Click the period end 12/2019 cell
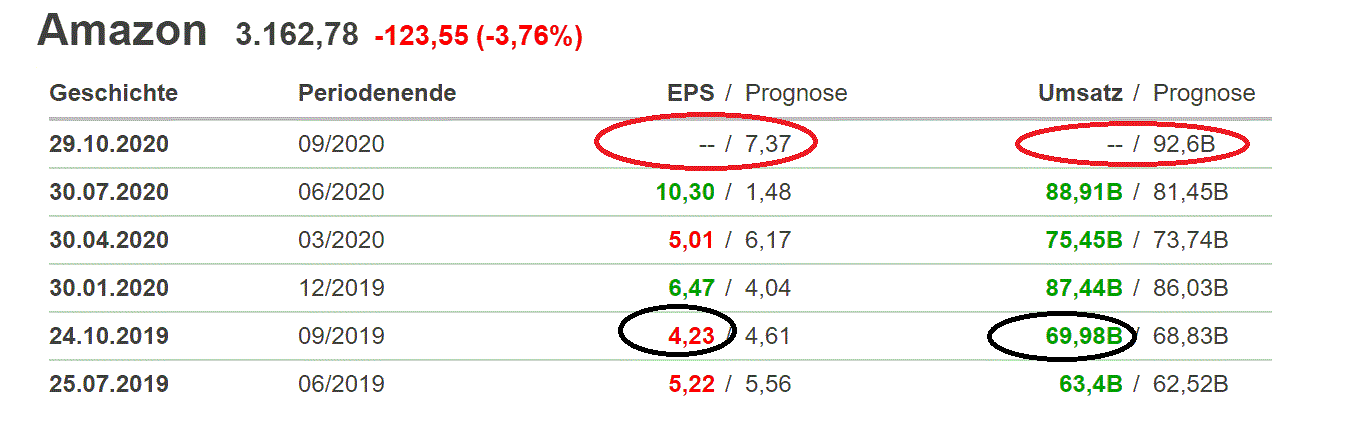 (x=341, y=288)
